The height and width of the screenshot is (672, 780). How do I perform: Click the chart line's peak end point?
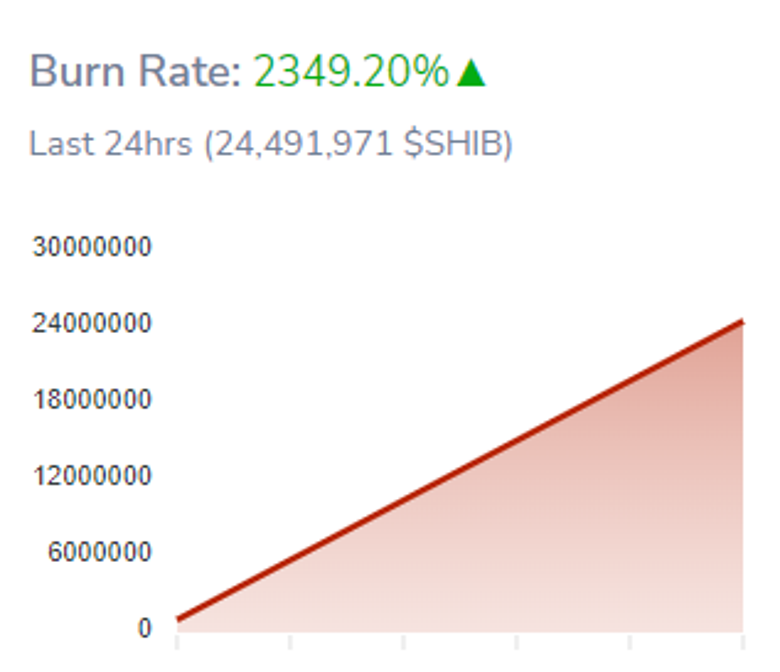coord(742,322)
